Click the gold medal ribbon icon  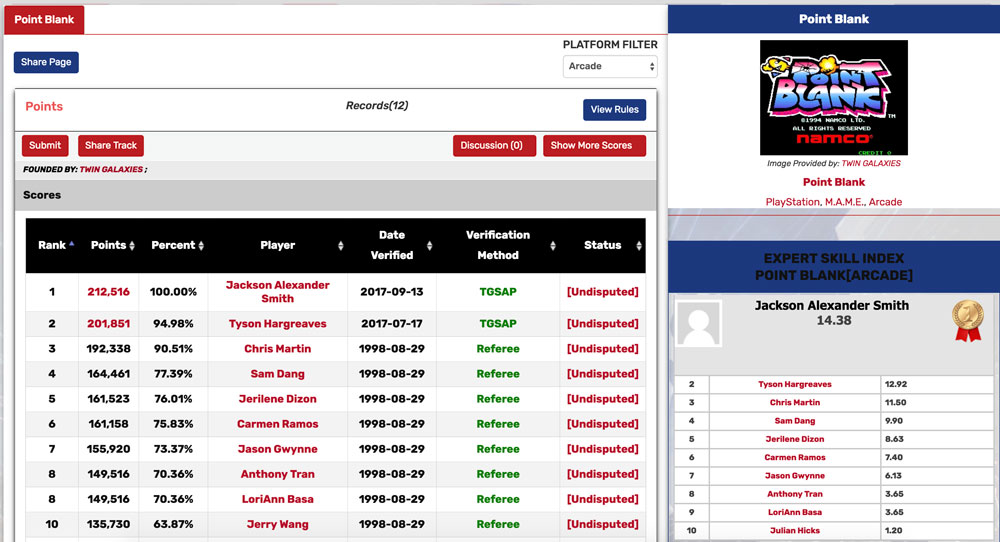(967, 321)
